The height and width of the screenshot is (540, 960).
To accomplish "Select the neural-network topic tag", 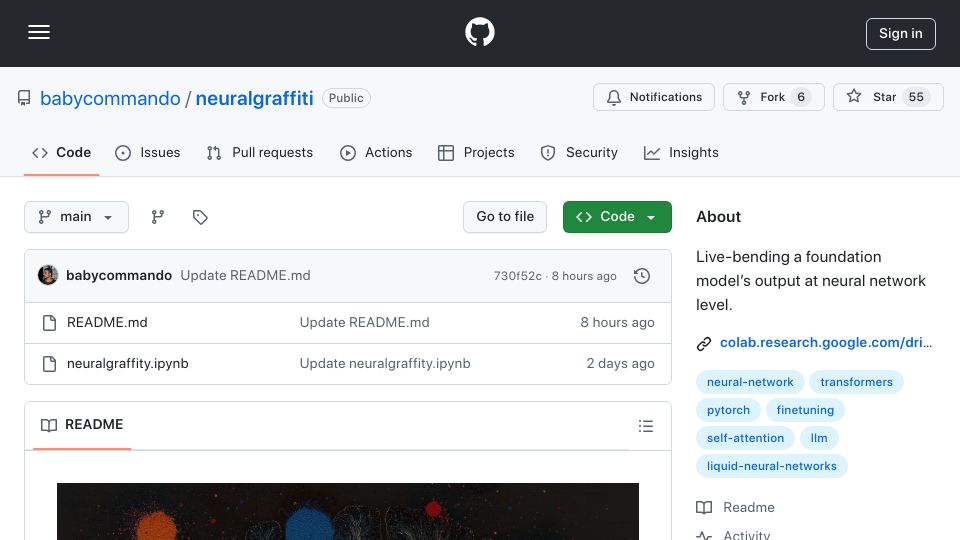I will (750, 382).
